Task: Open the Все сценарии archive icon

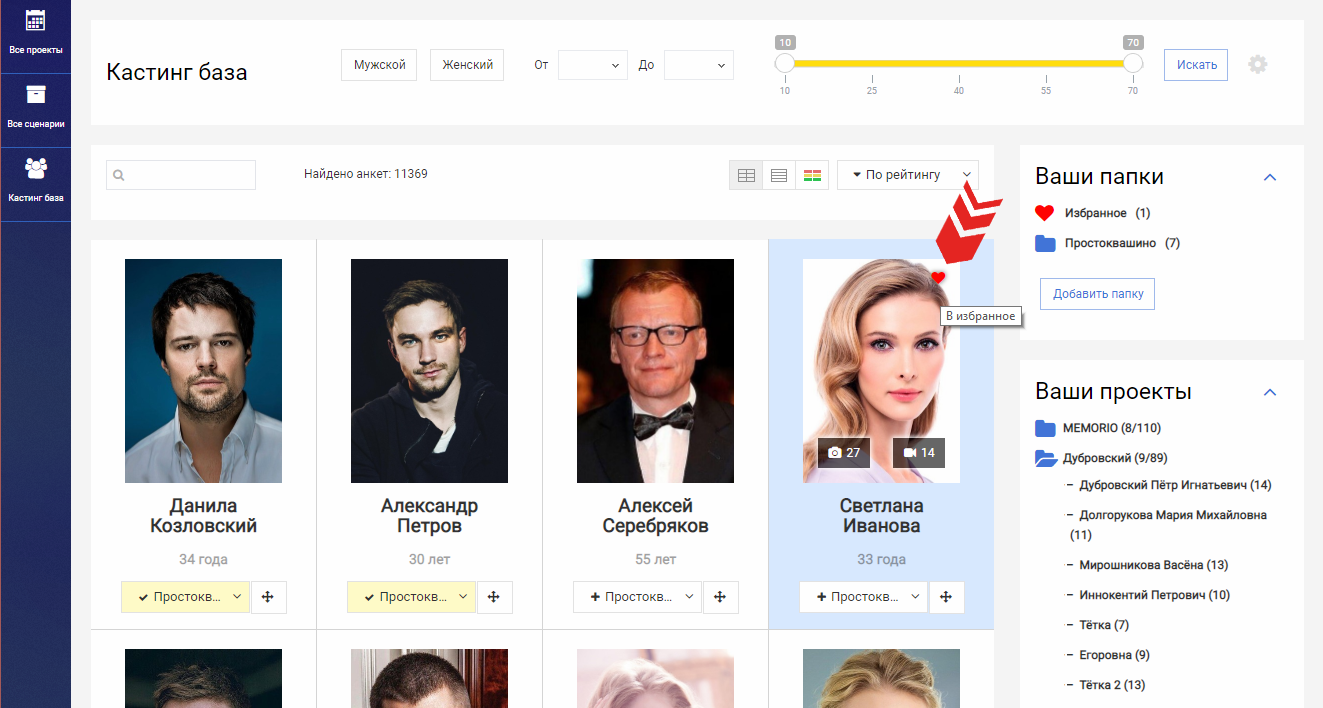Action: [35, 94]
